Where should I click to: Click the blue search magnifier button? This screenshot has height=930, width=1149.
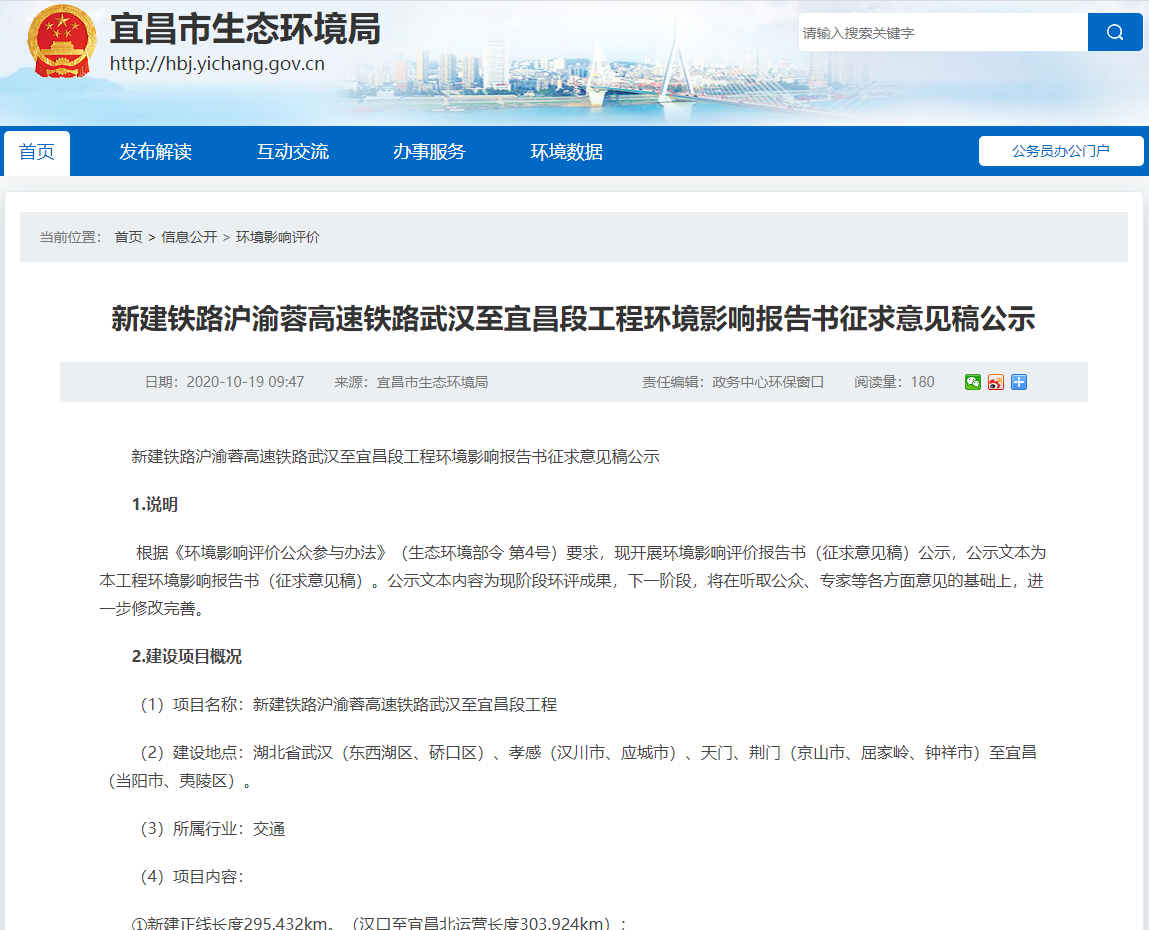(1115, 32)
